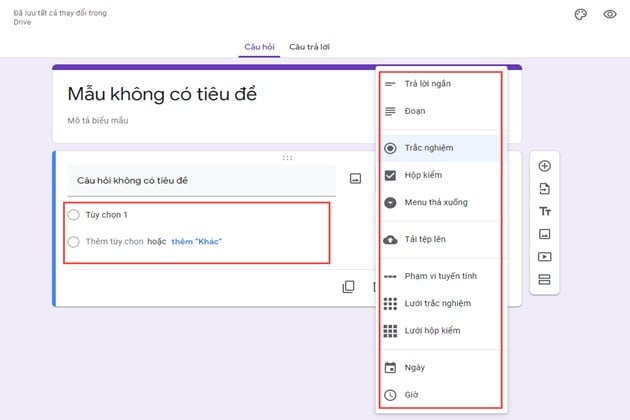This screenshot has height=420, width=630.
Task: Add title and description with the Tt icon
Action: coord(544,211)
